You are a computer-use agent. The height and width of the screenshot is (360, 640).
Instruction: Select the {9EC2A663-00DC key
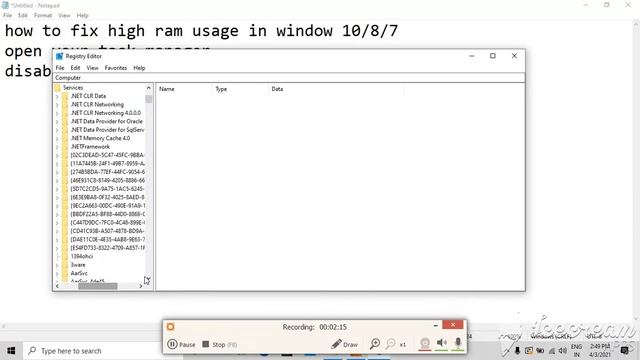click(107, 206)
